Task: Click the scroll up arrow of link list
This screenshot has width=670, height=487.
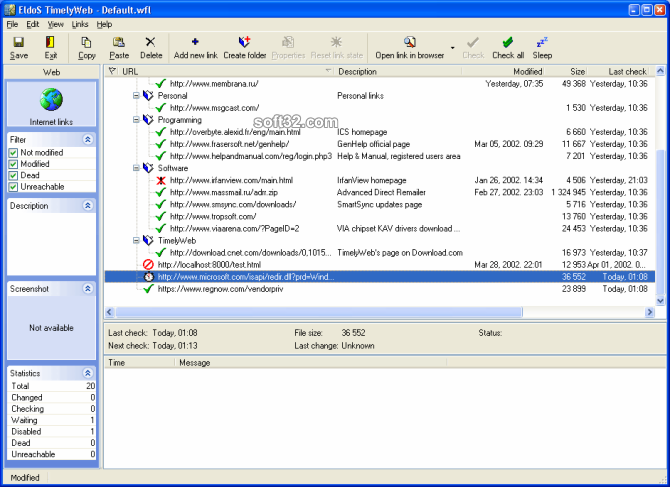Action: [x=660, y=71]
